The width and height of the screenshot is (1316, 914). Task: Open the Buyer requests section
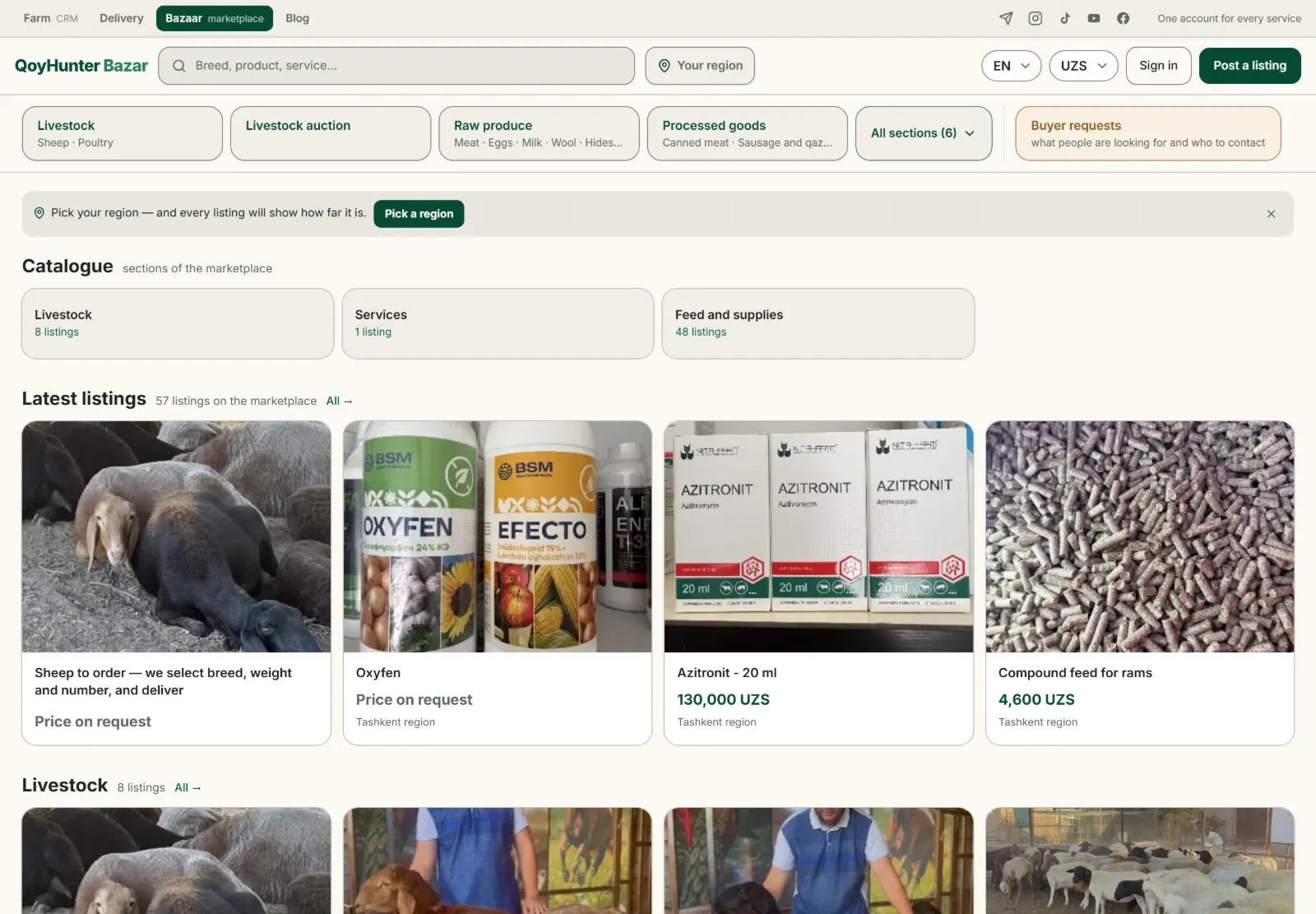[1148, 133]
